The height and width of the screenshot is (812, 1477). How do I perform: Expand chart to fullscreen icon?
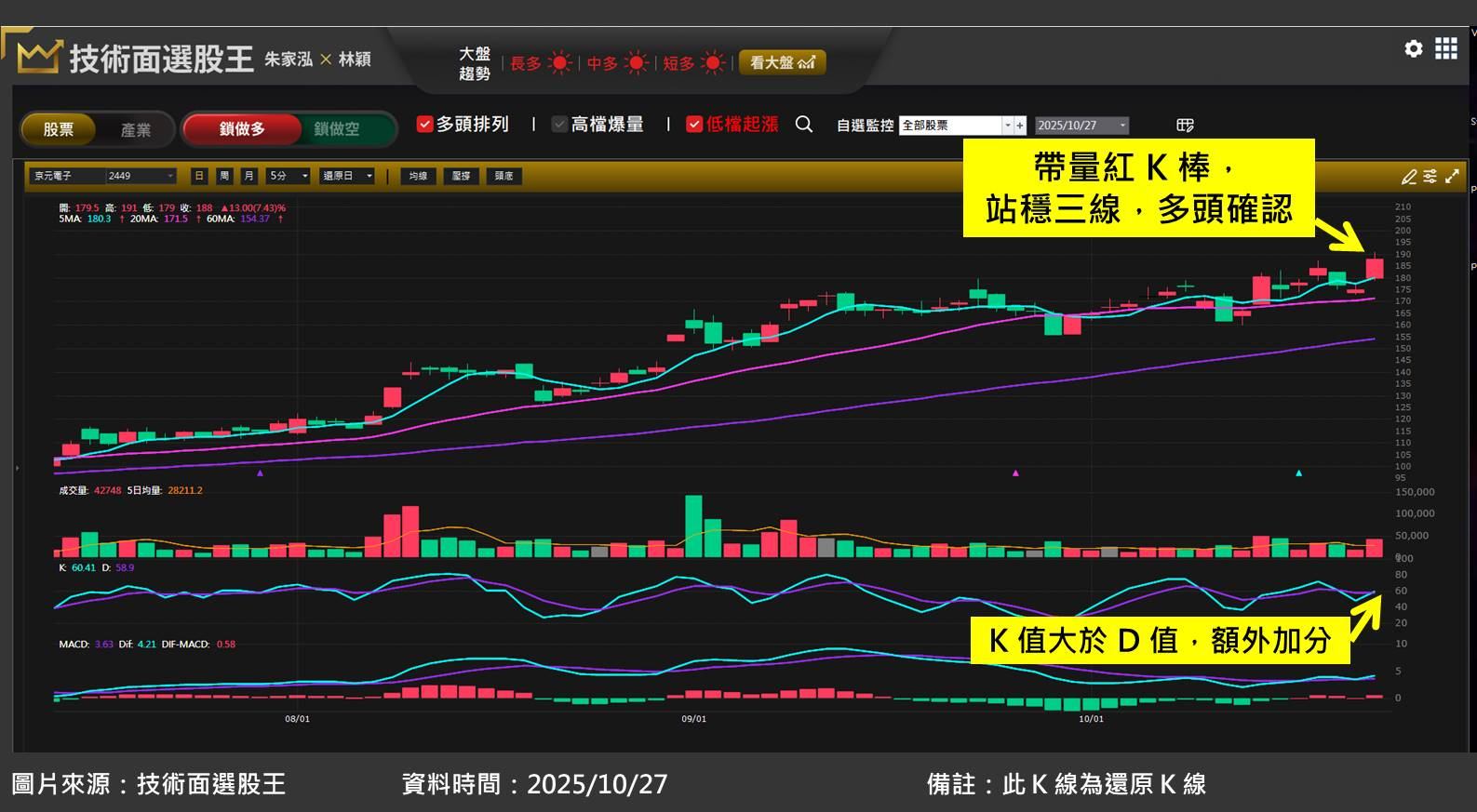coord(1452,176)
